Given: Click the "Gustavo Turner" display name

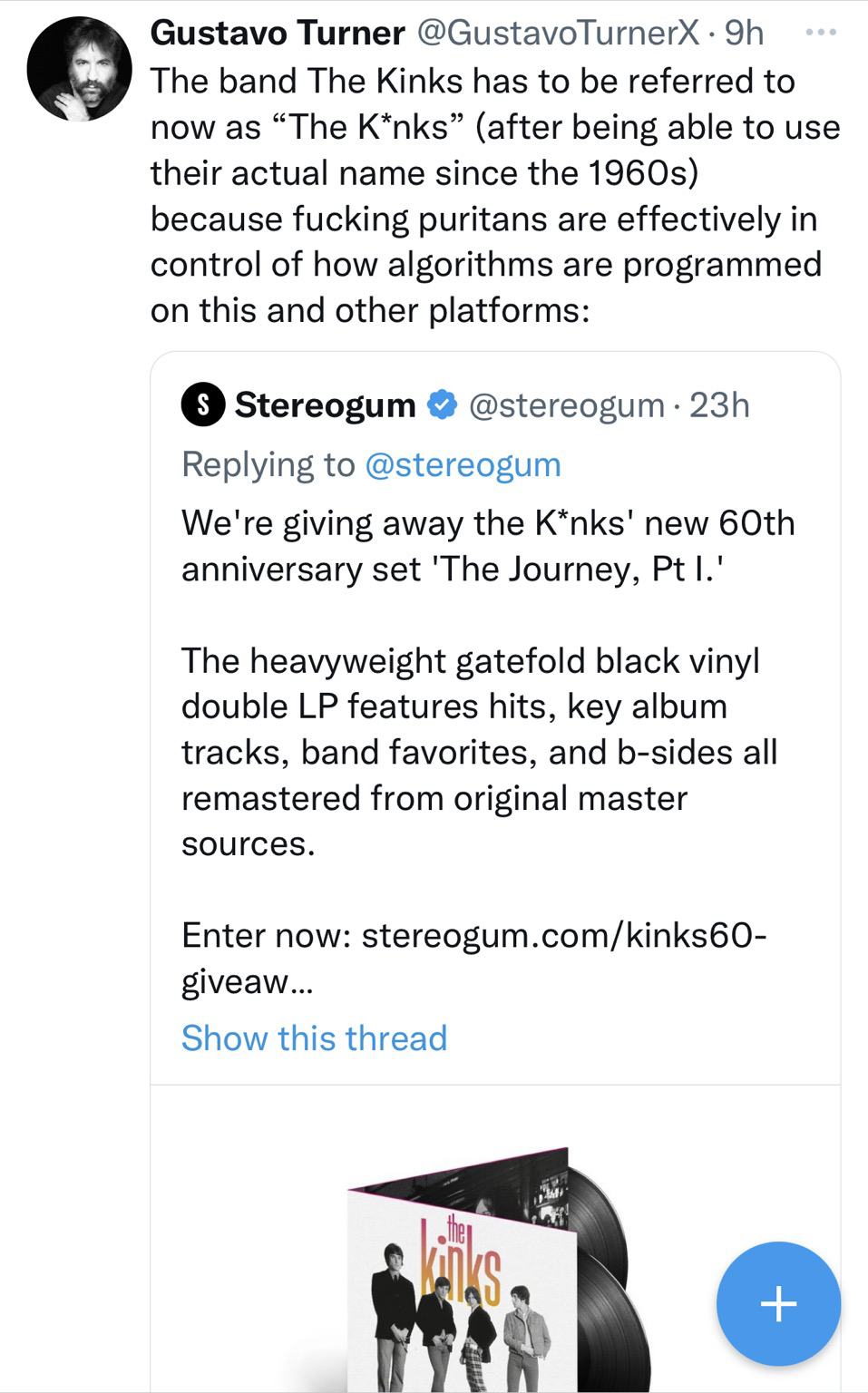Looking at the screenshot, I should (x=277, y=34).
